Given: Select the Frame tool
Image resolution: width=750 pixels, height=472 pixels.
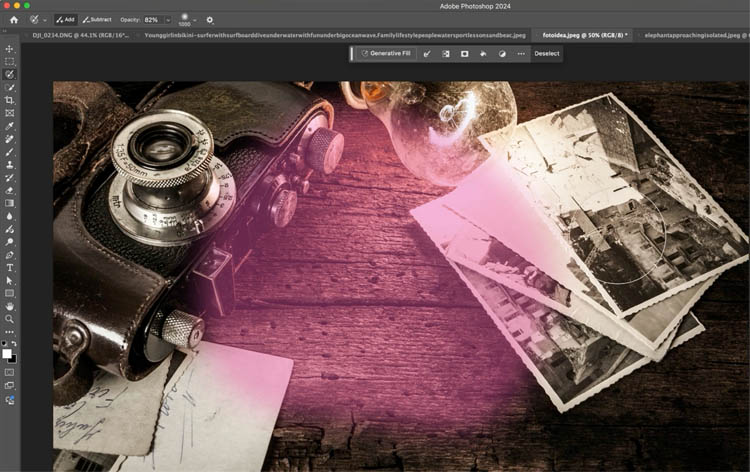Looking at the screenshot, I should (x=9, y=113).
